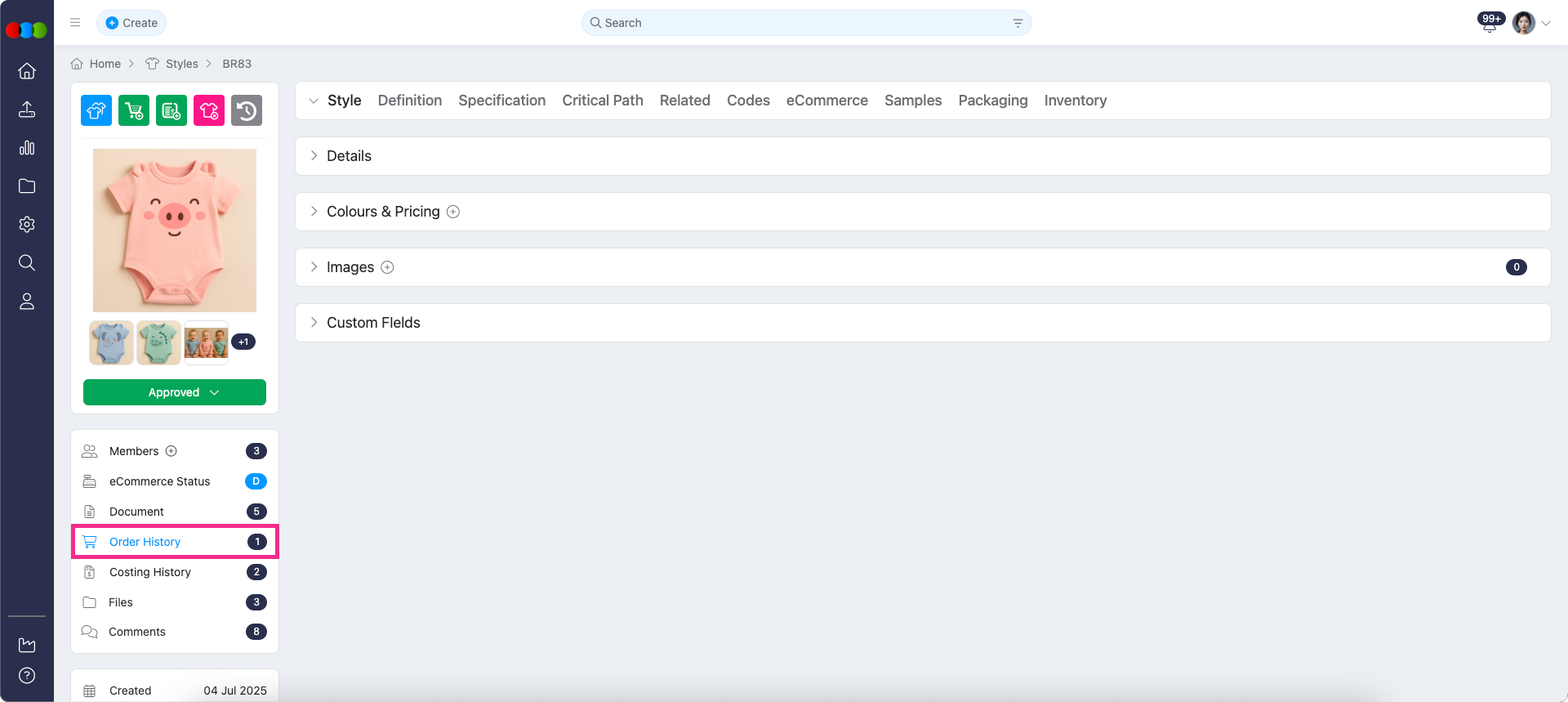Screen dimensions: 1568x702
Task: Open the Costing History link
Action: 150,572
